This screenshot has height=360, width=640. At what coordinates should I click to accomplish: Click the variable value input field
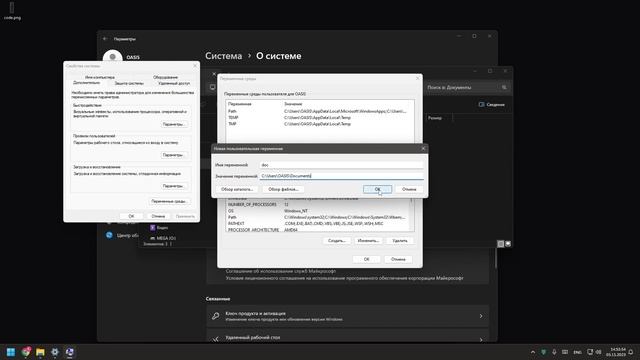[341, 176]
